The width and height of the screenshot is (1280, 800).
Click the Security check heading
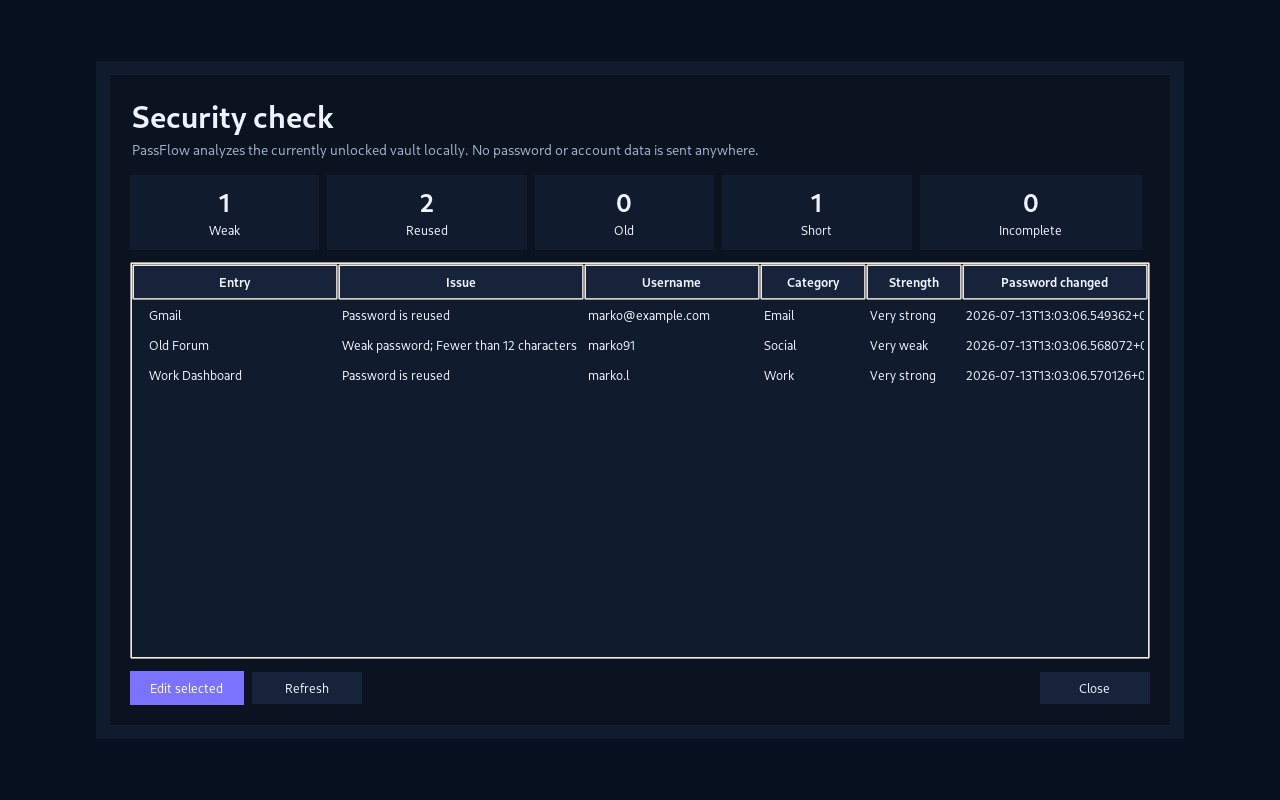point(233,117)
